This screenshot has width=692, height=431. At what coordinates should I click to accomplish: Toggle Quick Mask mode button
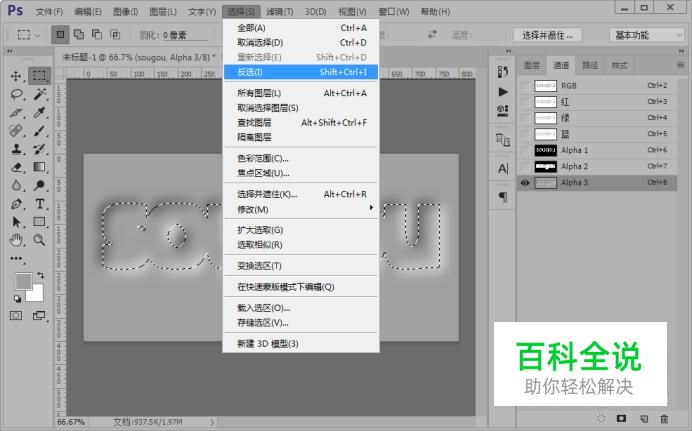coord(16,315)
